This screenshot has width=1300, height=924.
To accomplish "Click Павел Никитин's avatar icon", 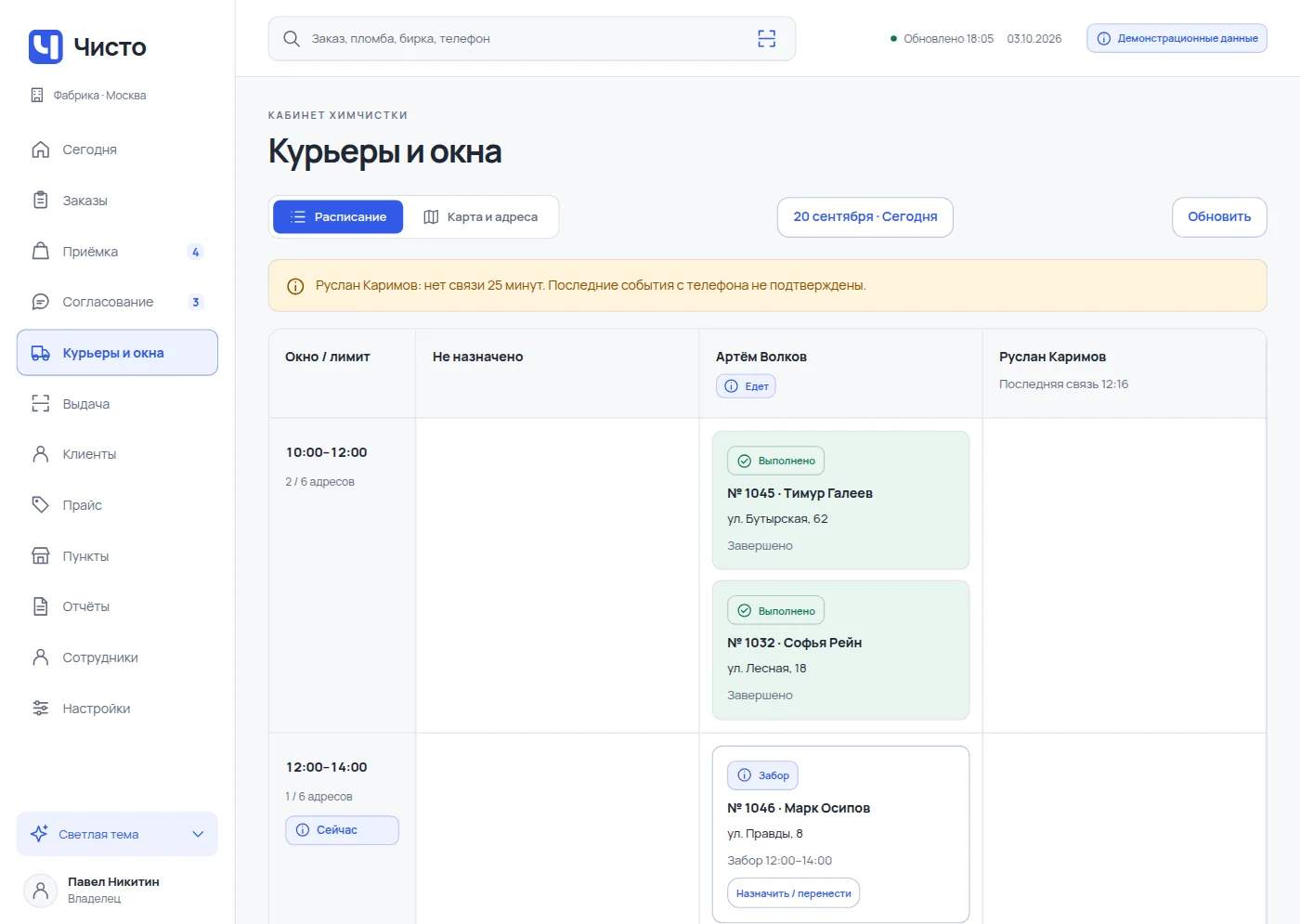I will point(40,891).
